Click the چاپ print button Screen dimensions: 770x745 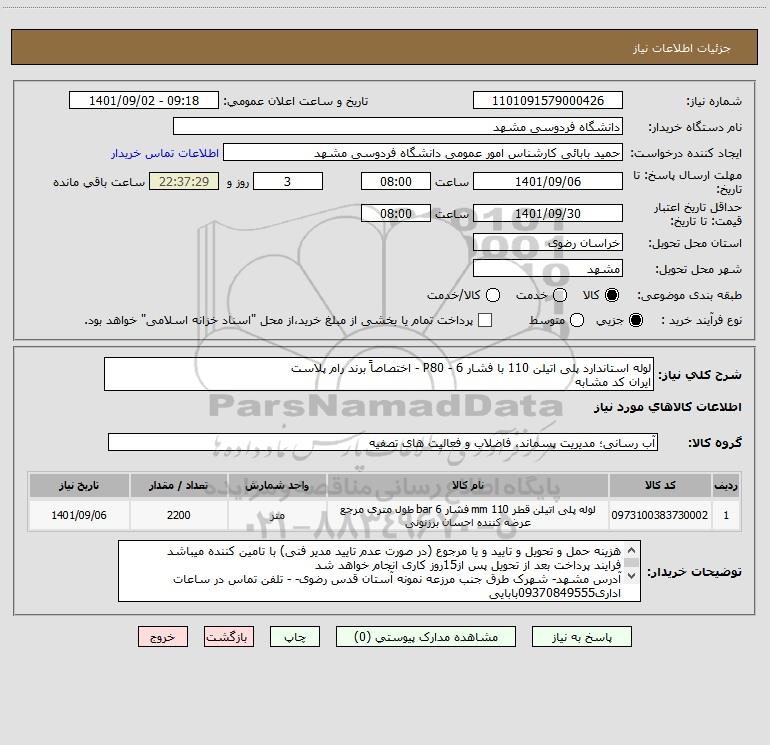click(x=295, y=637)
